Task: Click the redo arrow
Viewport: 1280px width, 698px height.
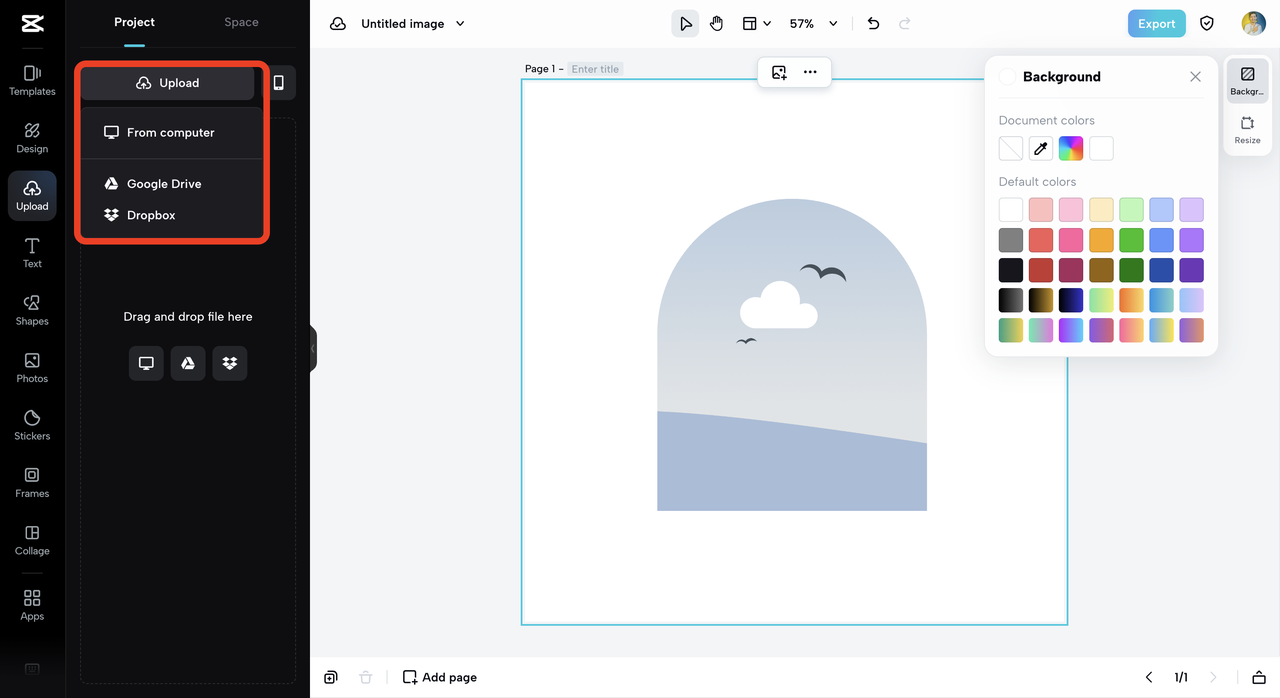Action: [905, 23]
